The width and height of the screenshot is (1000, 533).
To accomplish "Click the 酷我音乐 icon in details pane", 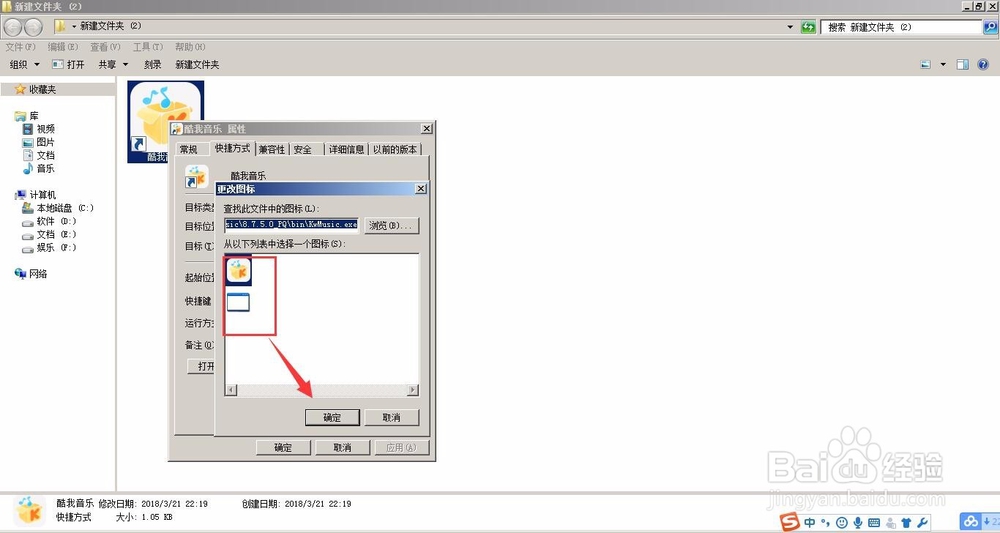I will pyautogui.click(x=29, y=511).
